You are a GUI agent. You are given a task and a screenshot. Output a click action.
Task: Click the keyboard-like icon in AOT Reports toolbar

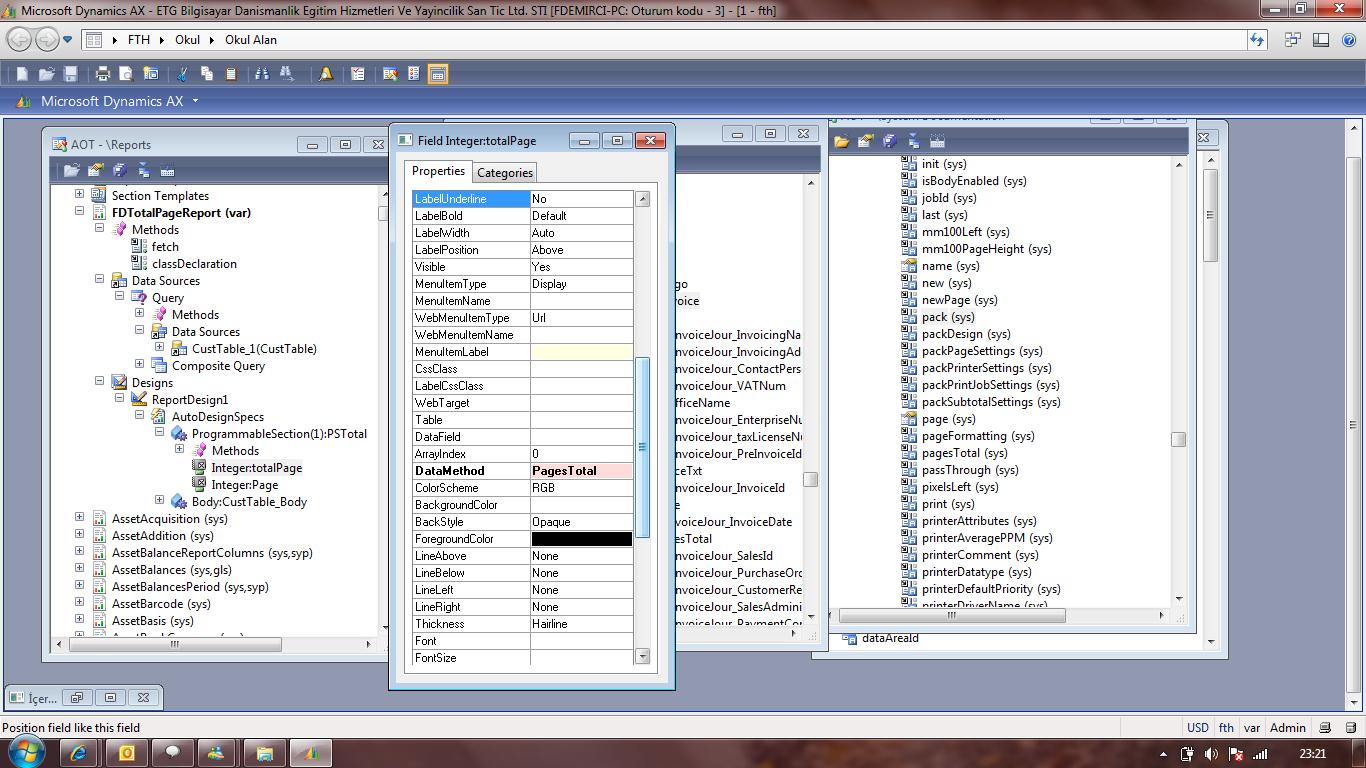point(167,170)
